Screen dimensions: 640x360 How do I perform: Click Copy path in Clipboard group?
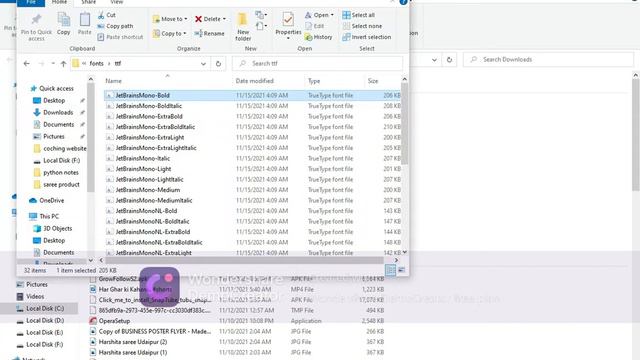(x=115, y=26)
